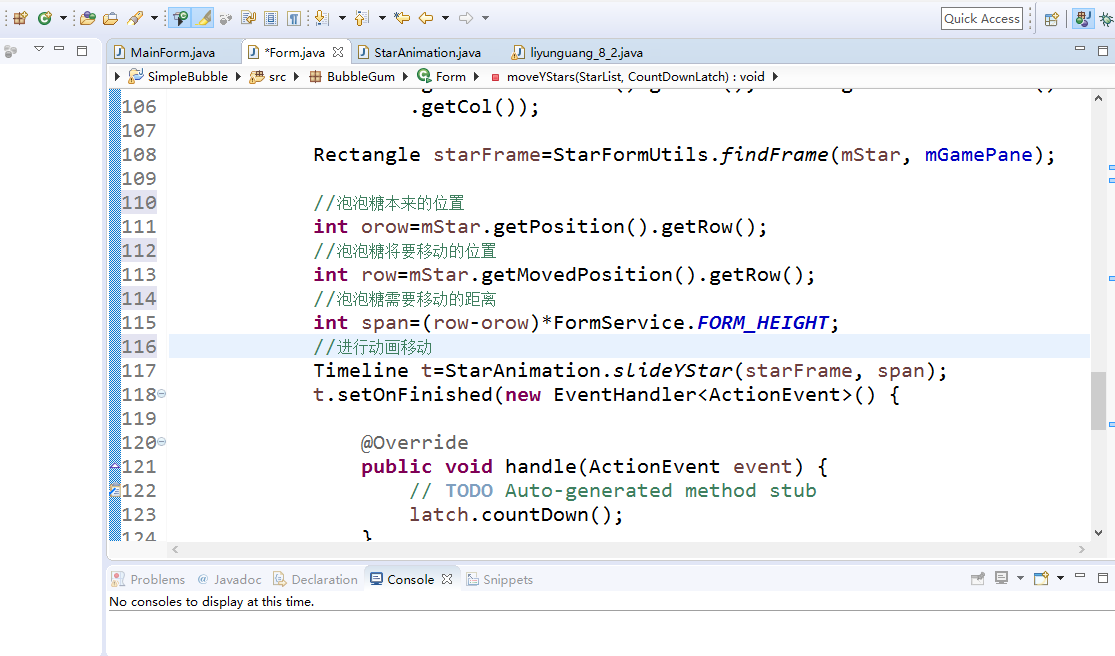Click the FORM_HEIGHT constant in code
1115x656 pixels.
762,323
